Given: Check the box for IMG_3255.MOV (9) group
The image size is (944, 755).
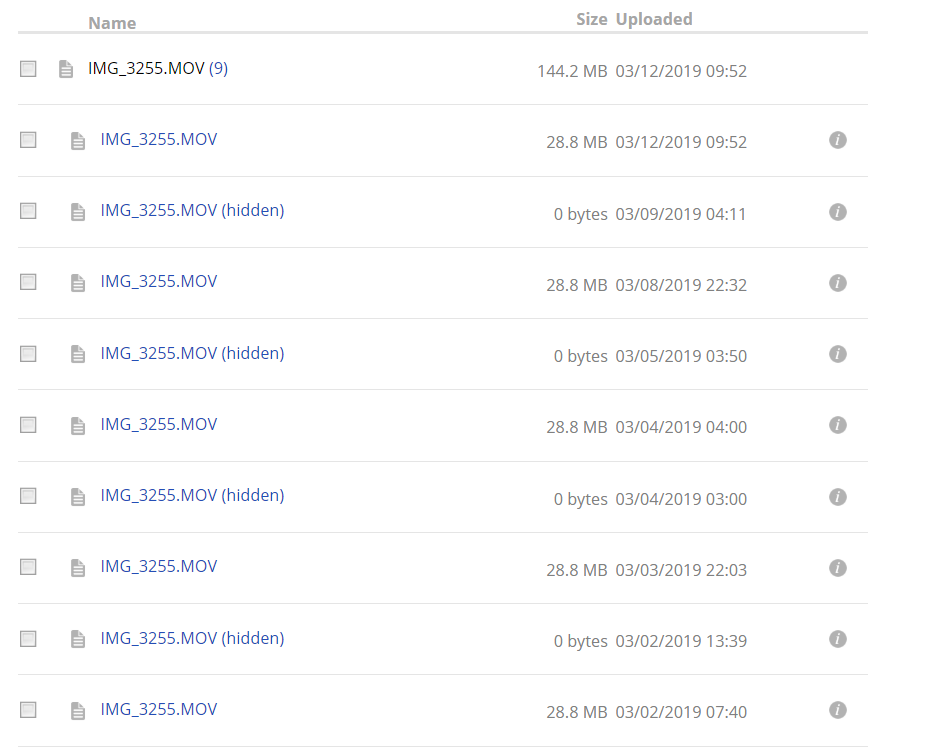Looking at the screenshot, I should 28,69.
